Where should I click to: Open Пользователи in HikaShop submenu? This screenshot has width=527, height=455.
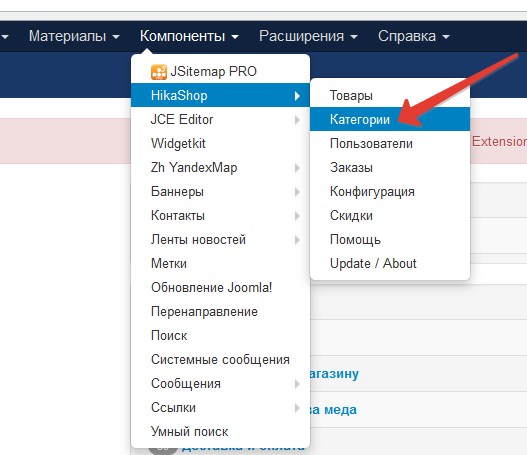pos(390,143)
